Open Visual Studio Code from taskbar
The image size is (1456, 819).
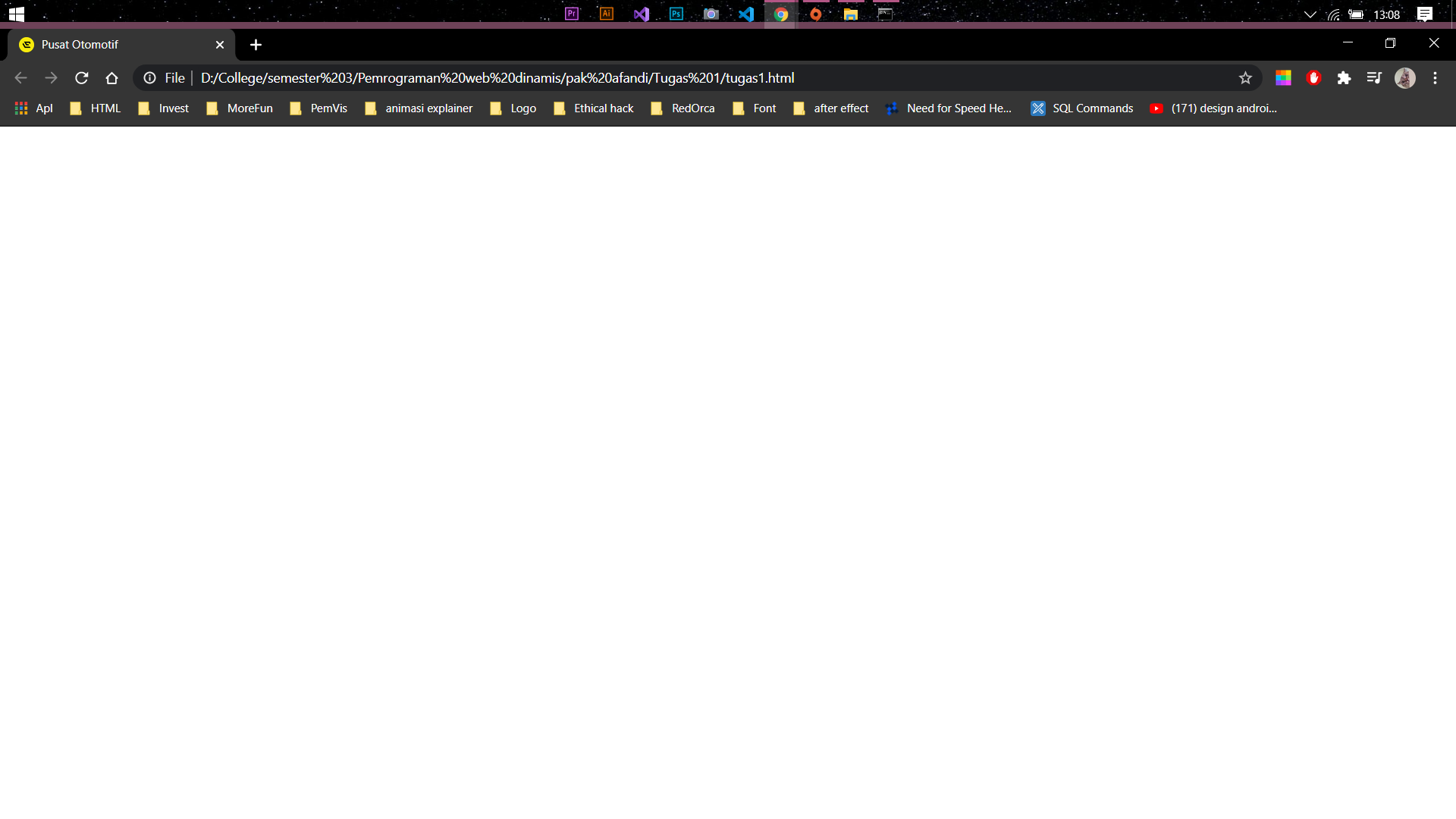tap(746, 14)
